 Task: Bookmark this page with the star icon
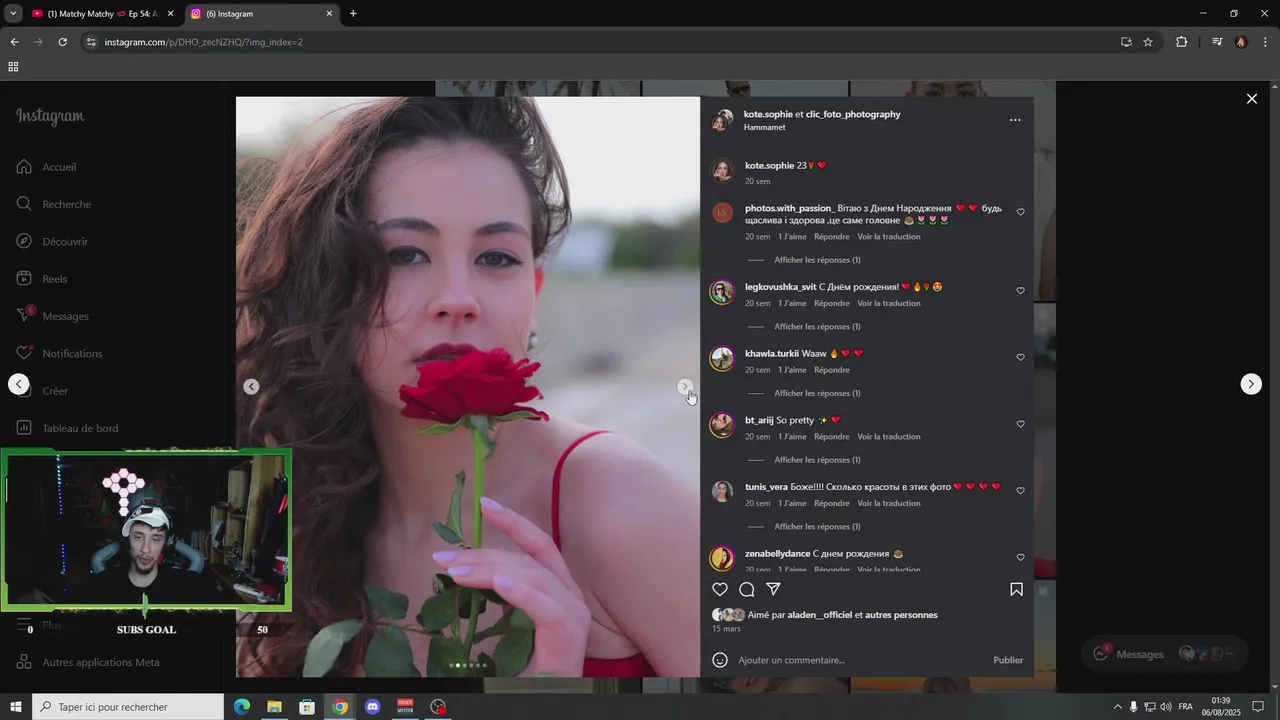1148,42
